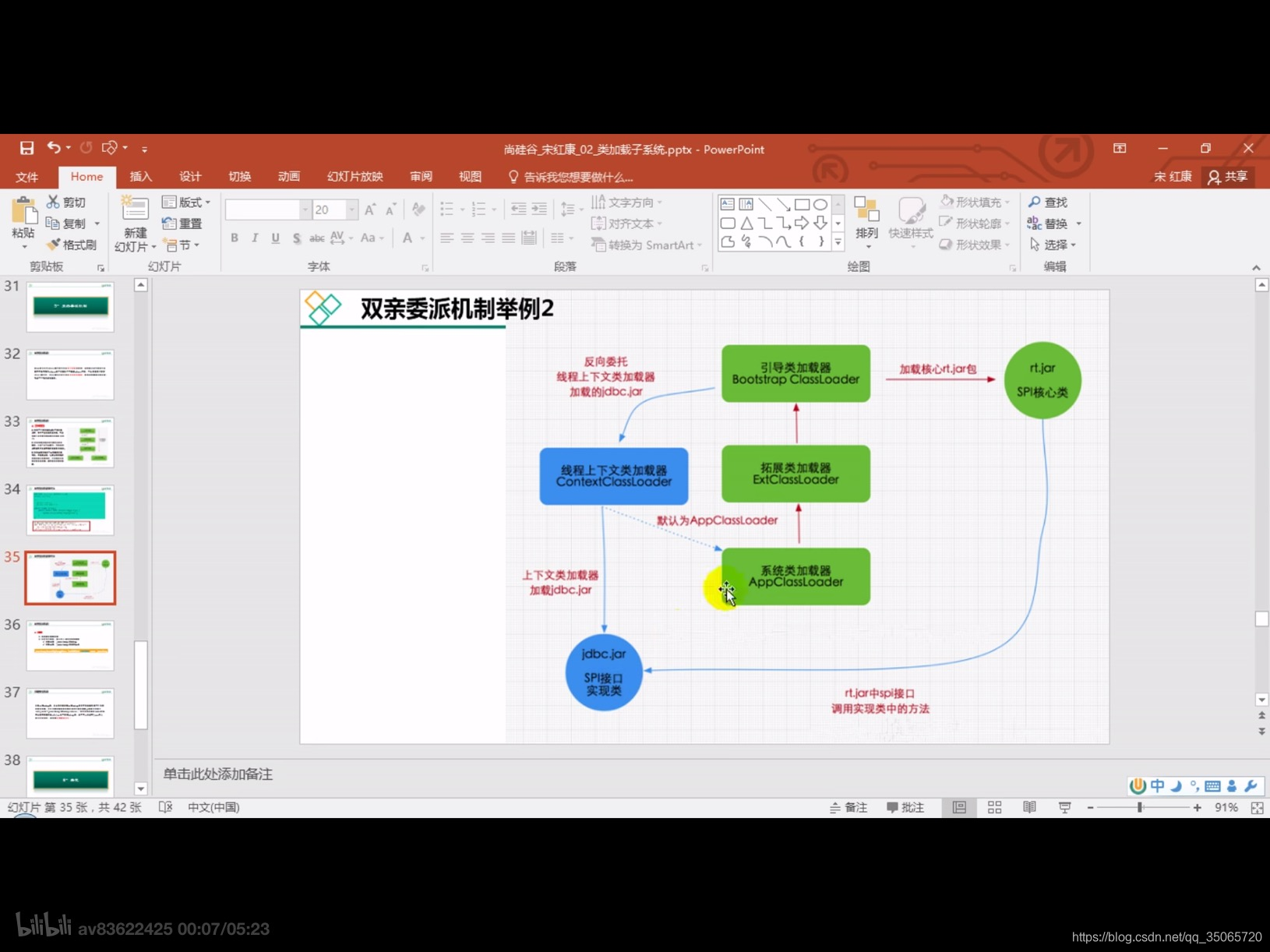Toggle 备注 notes pane

tap(848, 807)
